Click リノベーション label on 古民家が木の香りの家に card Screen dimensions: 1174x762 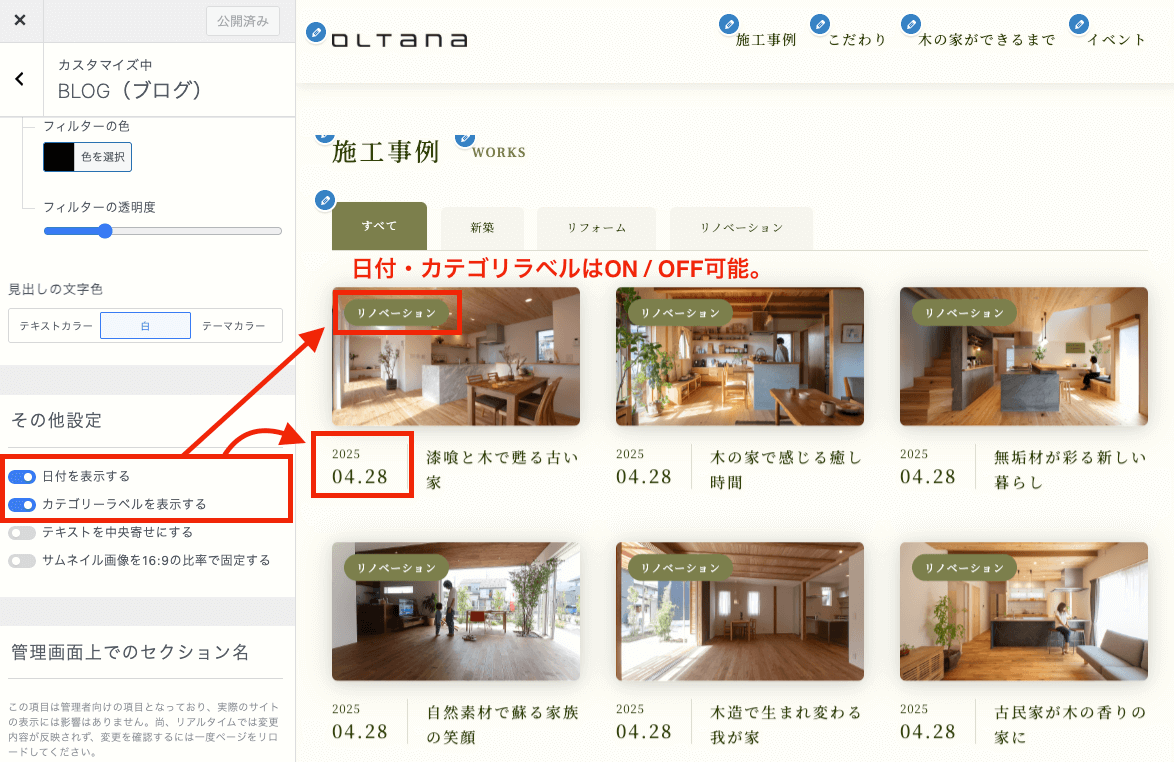pyautogui.click(x=964, y=568)
